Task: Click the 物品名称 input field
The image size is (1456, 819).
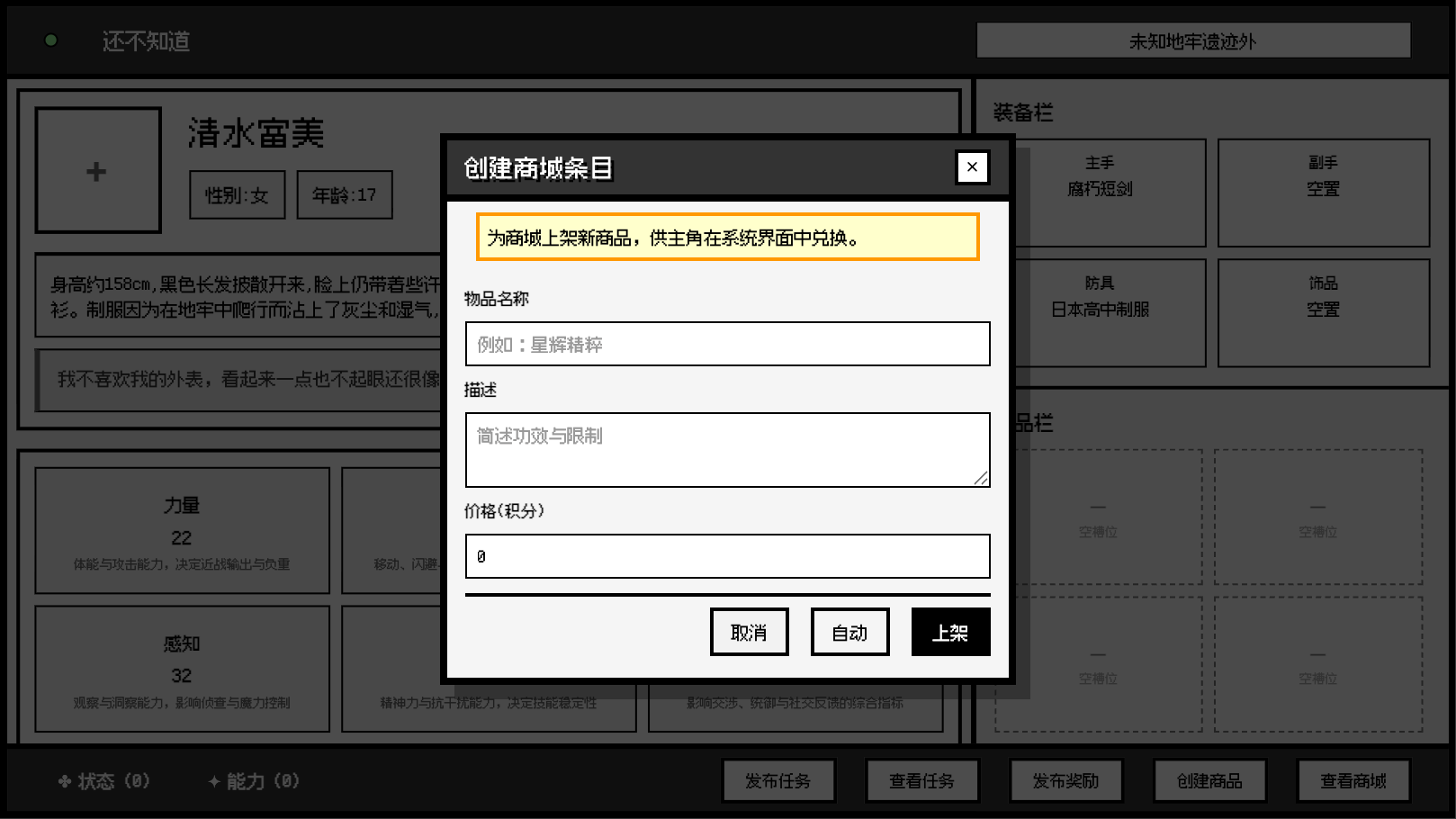Action: (726, 344)
